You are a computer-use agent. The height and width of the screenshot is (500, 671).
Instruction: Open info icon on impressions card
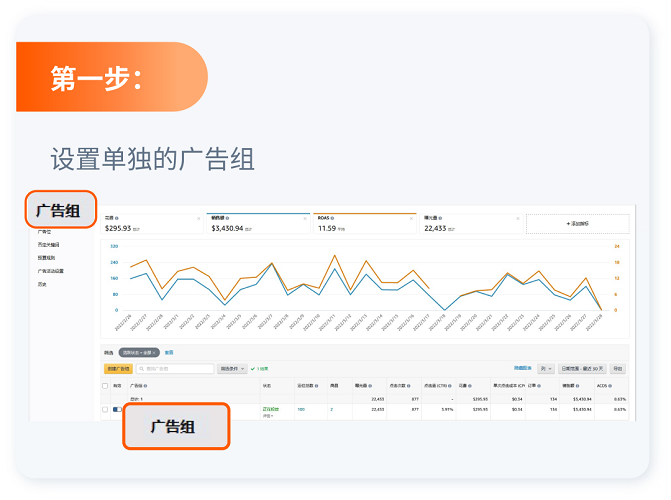440,218
